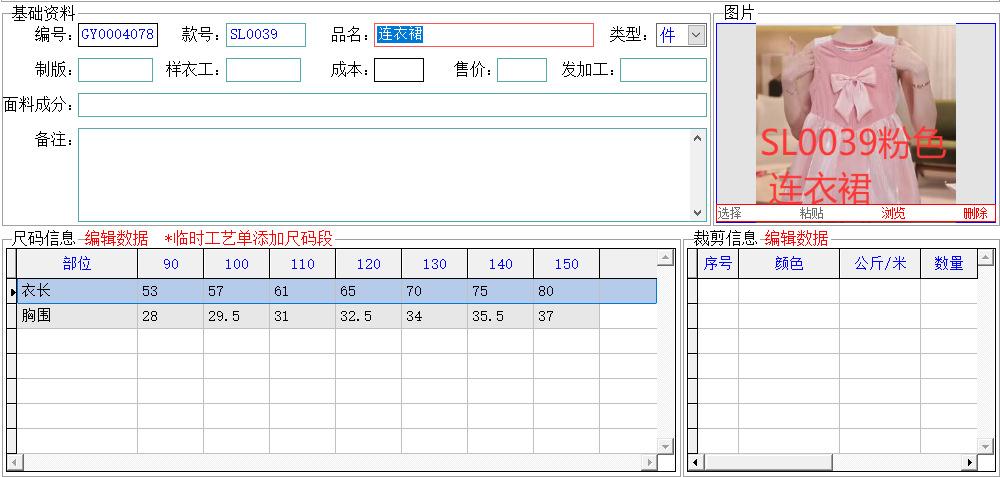Image resolution: width=1000 pixels, height=477 pixels.
Task: Click the 备注 scrollbar up arrow
Action: (x=698, y=138)
